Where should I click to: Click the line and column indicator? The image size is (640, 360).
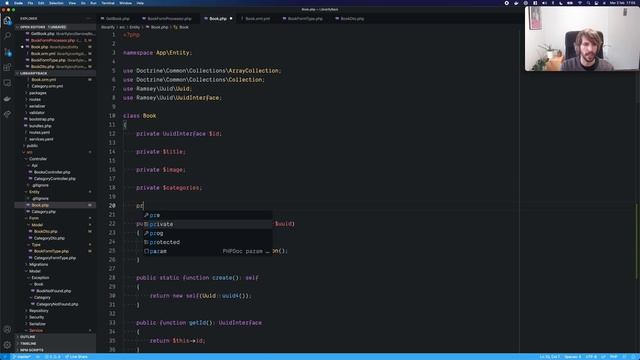[550, 357]
